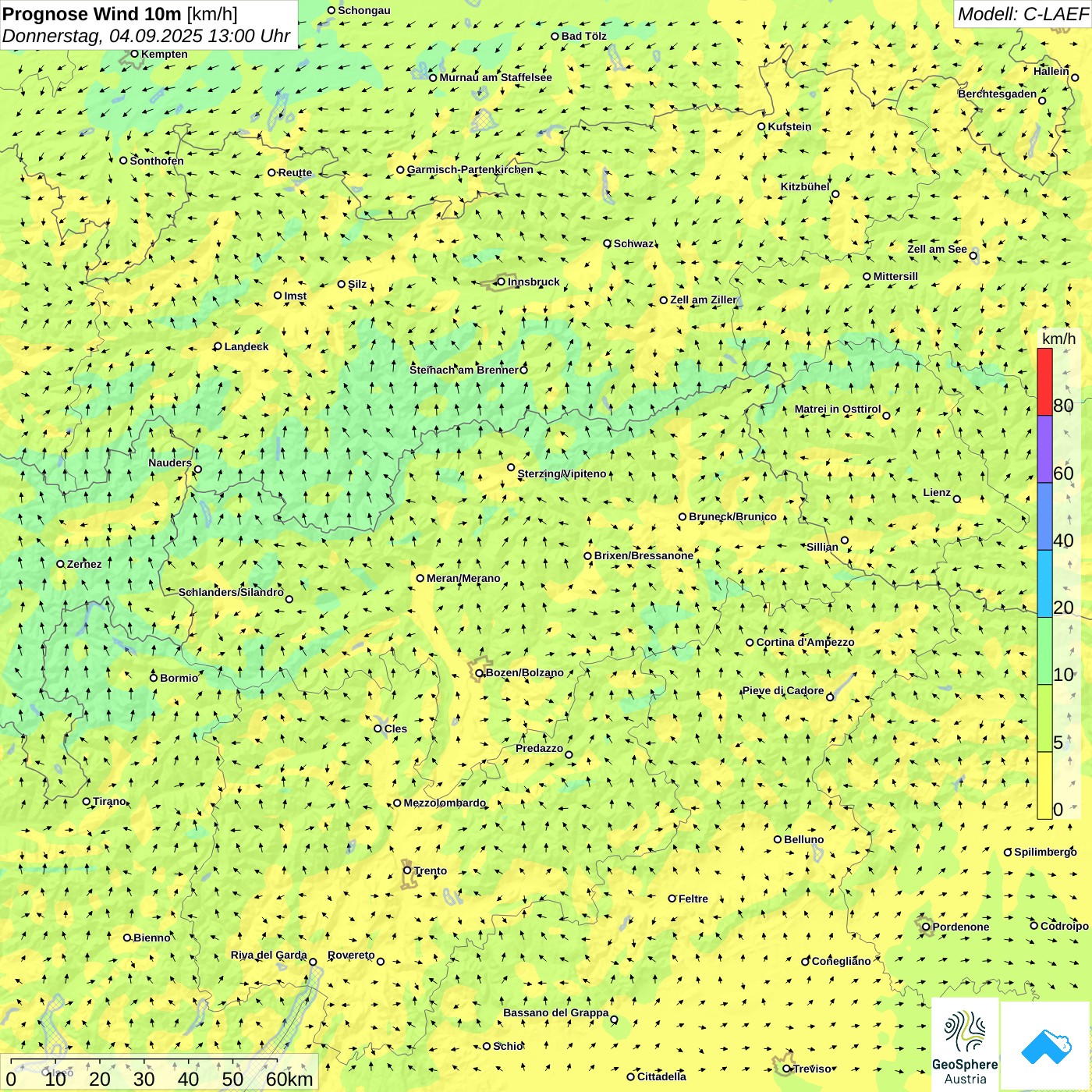Click the 'Modell: C-LAEF' label
The image size is (1092, 1092).
(x=1023, y=13)
